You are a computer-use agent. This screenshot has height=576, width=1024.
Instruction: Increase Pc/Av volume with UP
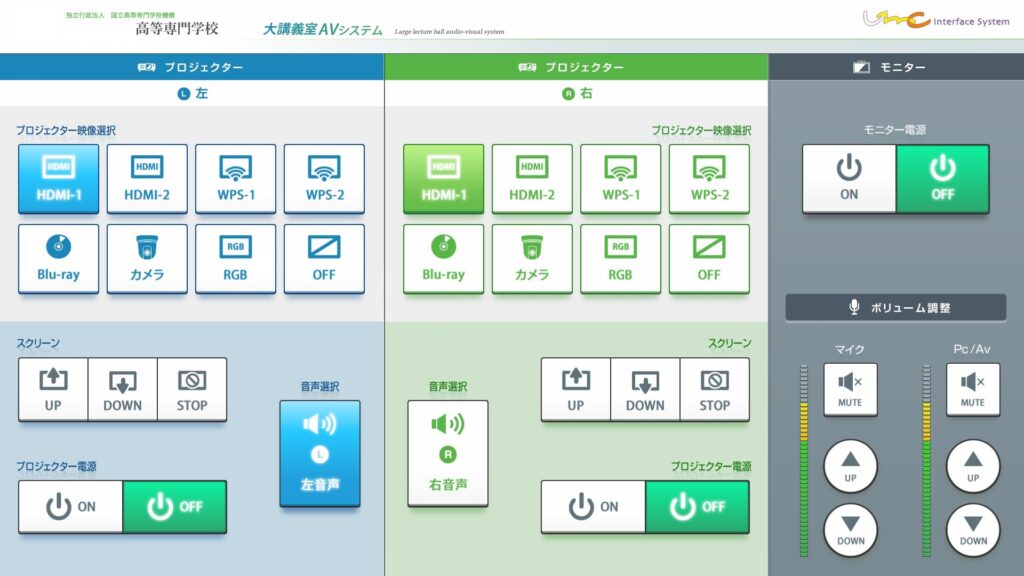973,466
